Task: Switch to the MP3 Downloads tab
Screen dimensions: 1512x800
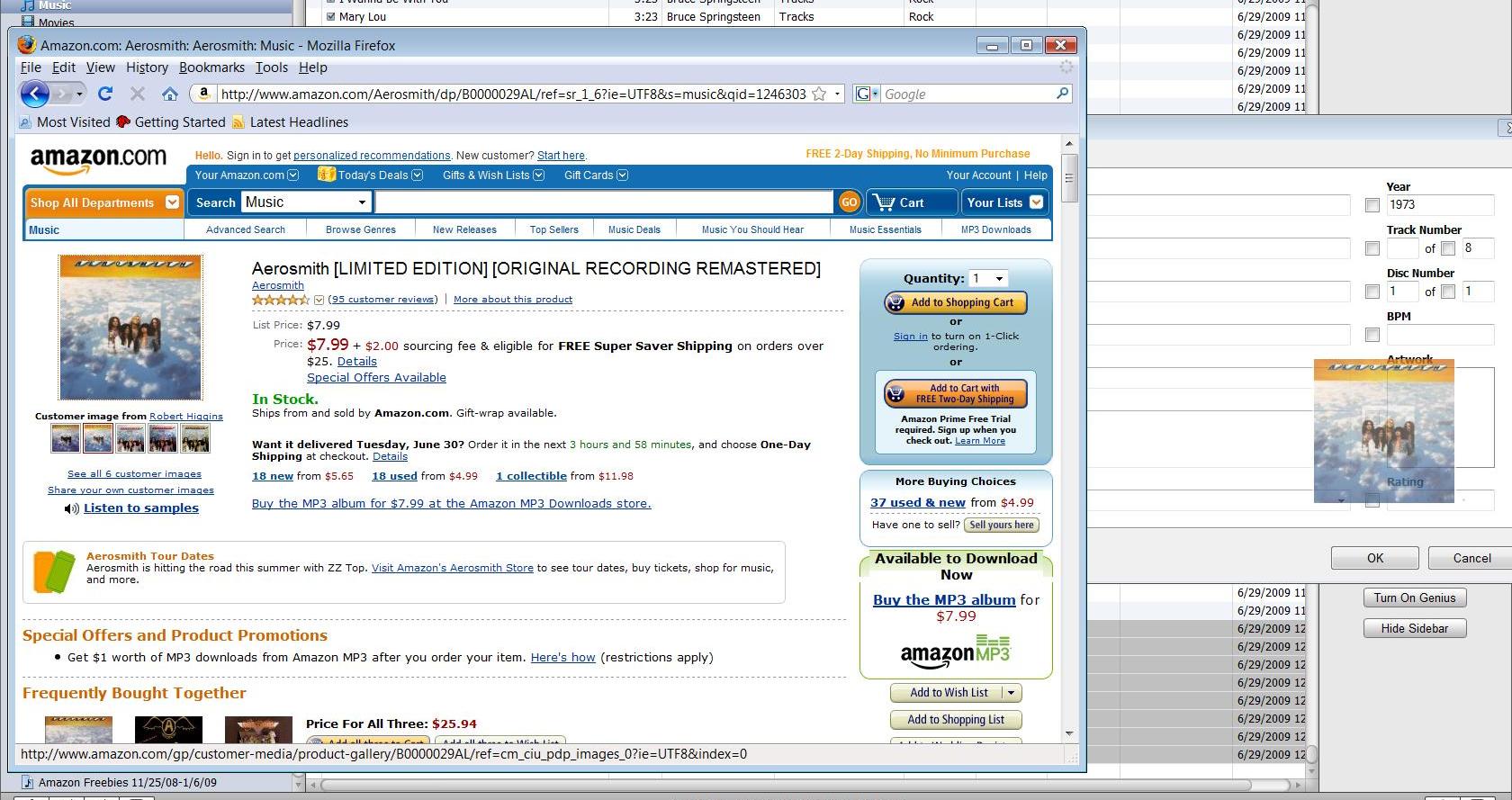Action: point(995,229)
